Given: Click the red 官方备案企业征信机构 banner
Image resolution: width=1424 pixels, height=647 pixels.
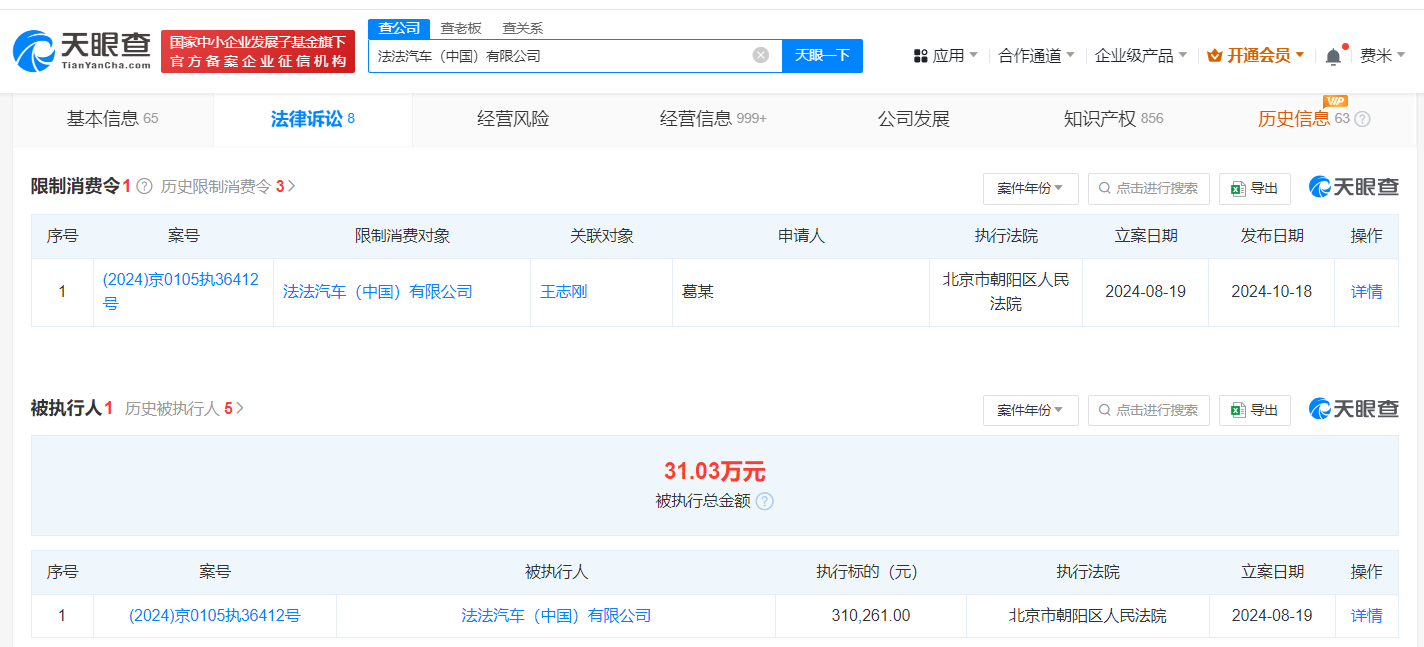Looking at the screenshot, I should [258, 52].
